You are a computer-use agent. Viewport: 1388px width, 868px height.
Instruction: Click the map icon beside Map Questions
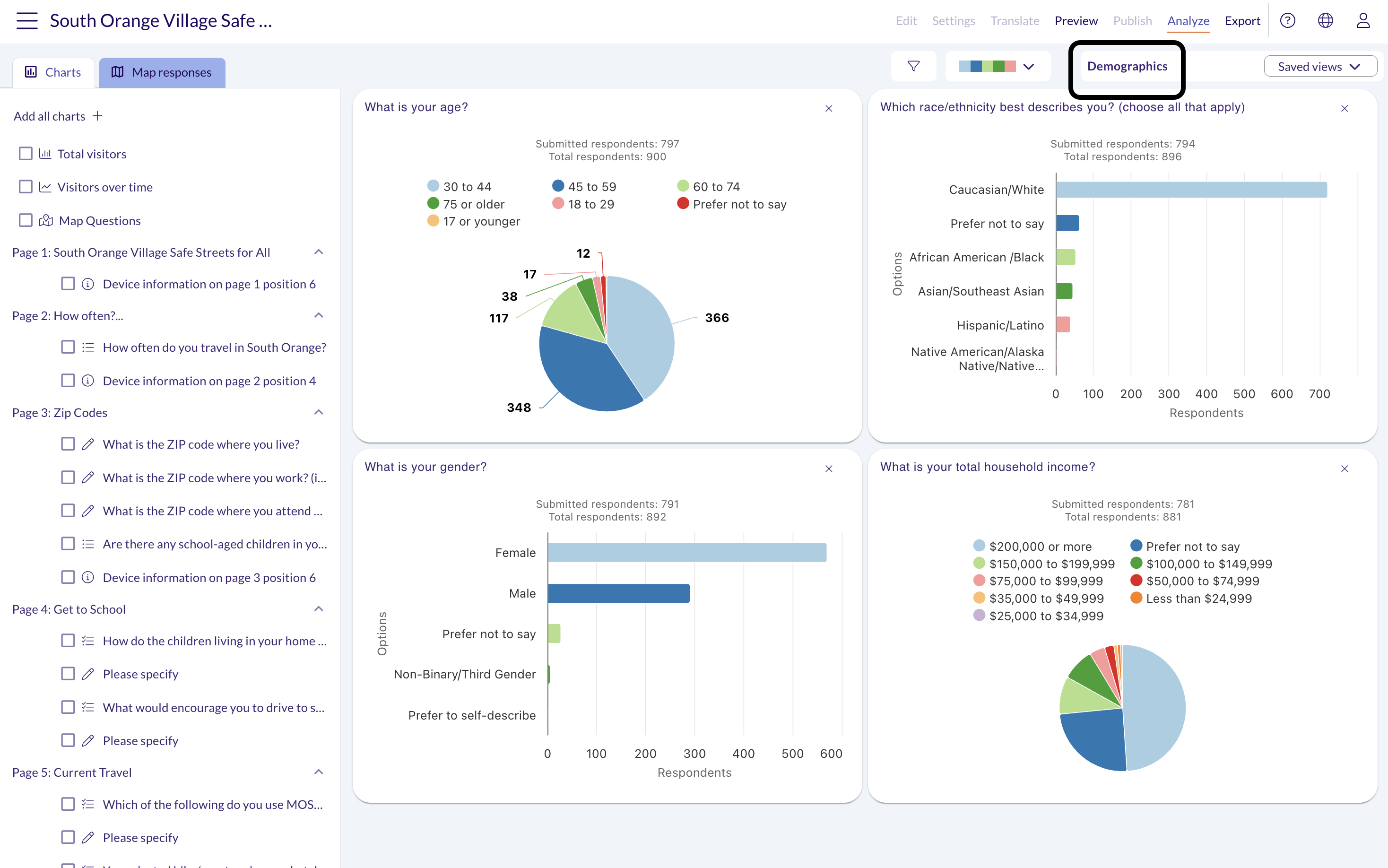coord(46,220)
